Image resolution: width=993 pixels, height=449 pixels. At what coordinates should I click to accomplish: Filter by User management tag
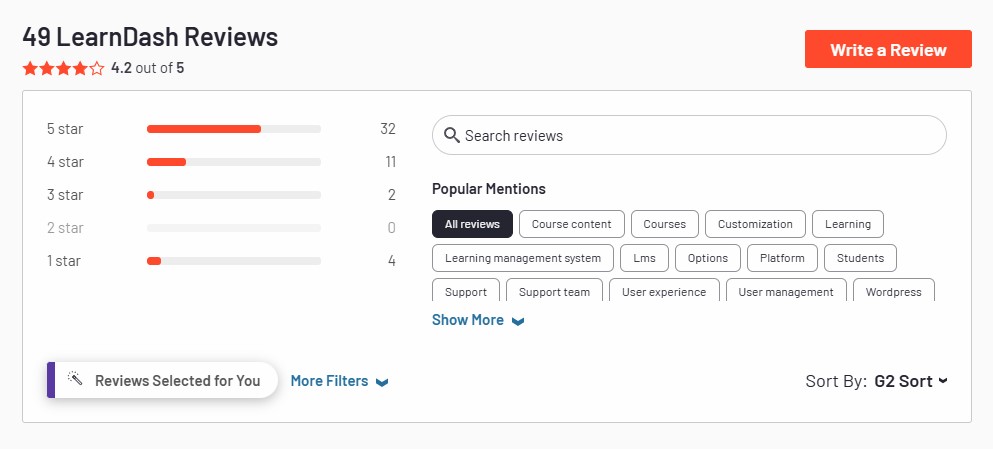click(786, 291)
